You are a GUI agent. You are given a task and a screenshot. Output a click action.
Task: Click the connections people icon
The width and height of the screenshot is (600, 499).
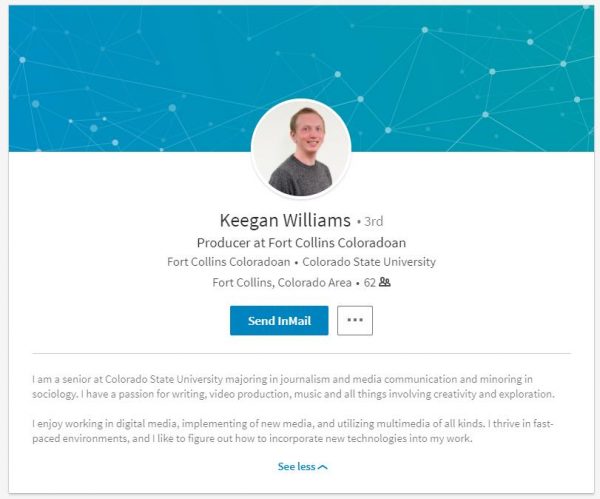[385, 283]
